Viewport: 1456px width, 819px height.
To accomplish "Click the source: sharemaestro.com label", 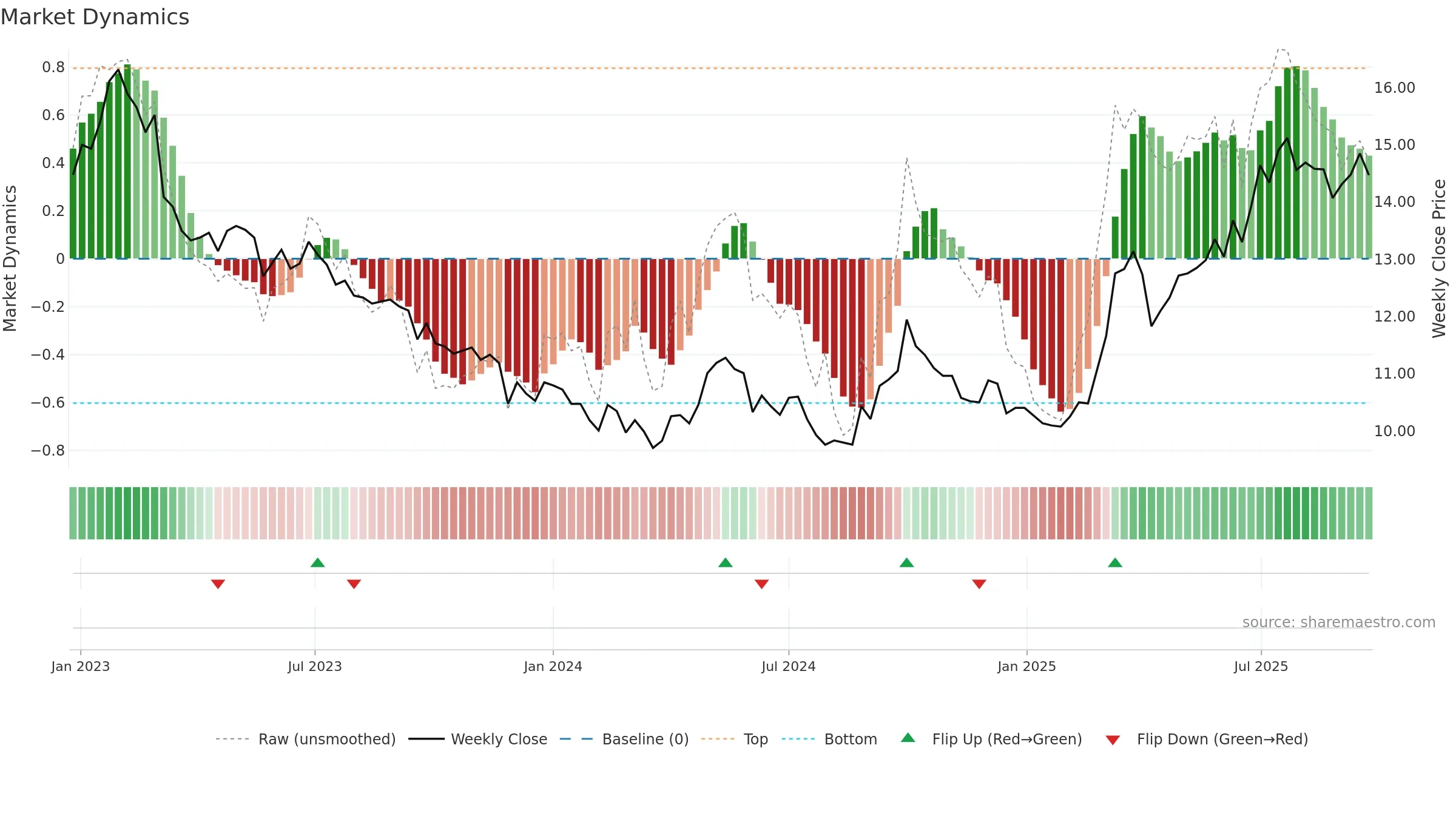I will (1339, 622).
